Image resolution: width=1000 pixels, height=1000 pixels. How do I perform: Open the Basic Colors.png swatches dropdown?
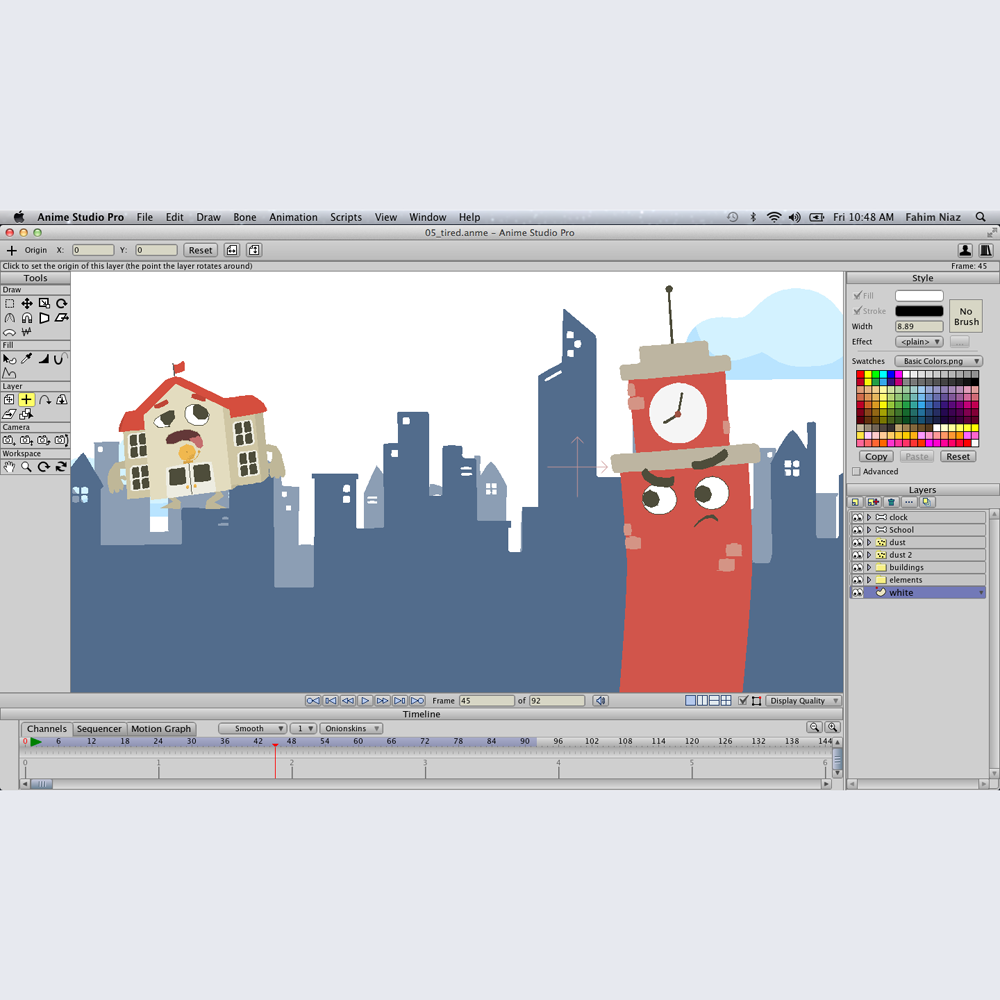pos(938,361)
